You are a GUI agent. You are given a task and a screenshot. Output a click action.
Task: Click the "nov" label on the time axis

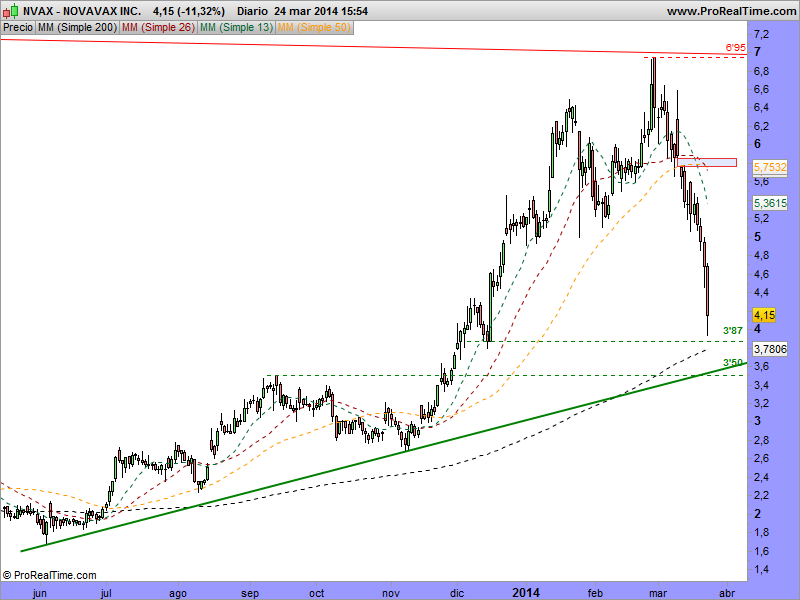[391, 593]
